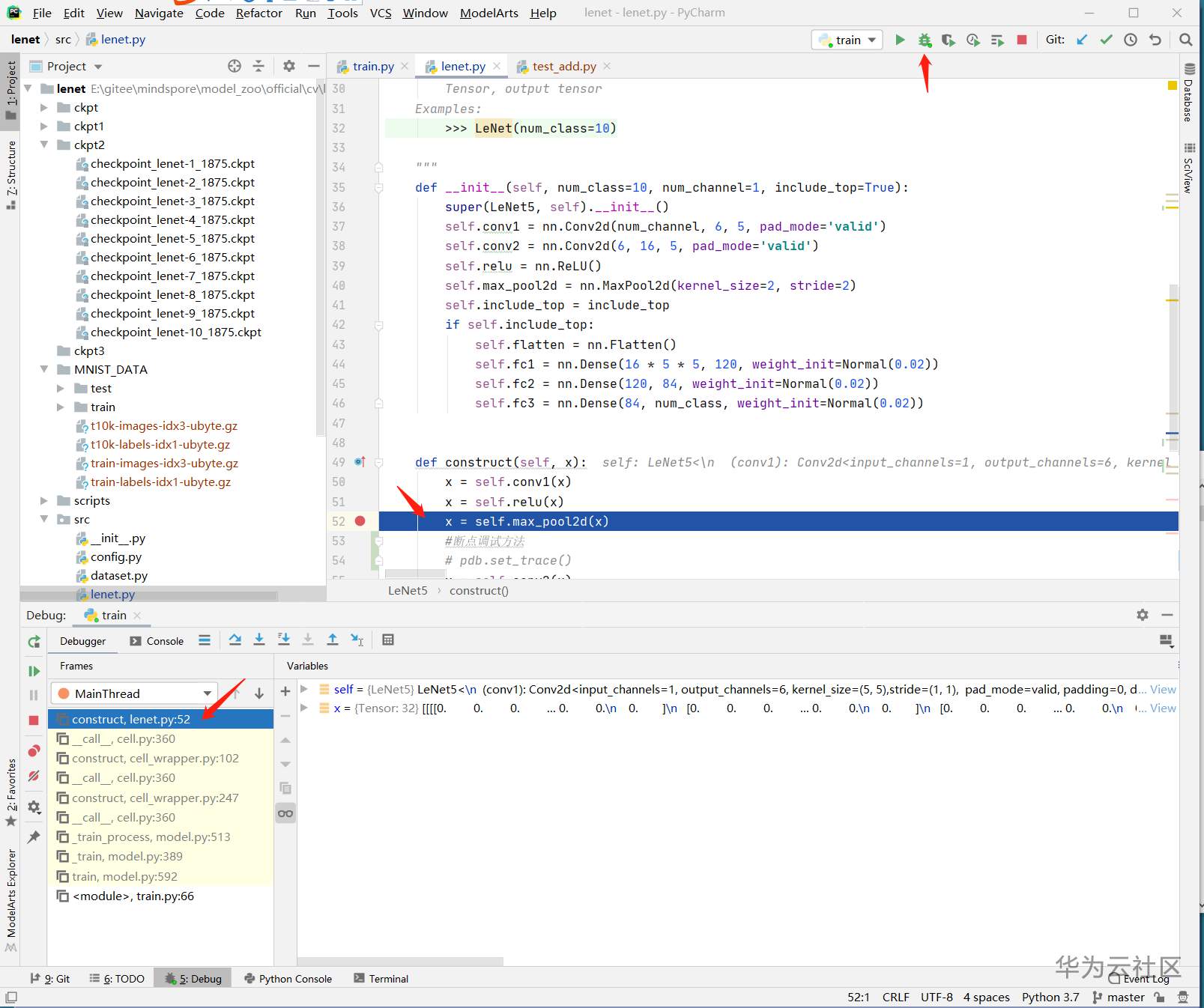Open the Terminal tool window button
Image resolution: width=1204 pixels, height=1008 pixels.
(381, 979)
